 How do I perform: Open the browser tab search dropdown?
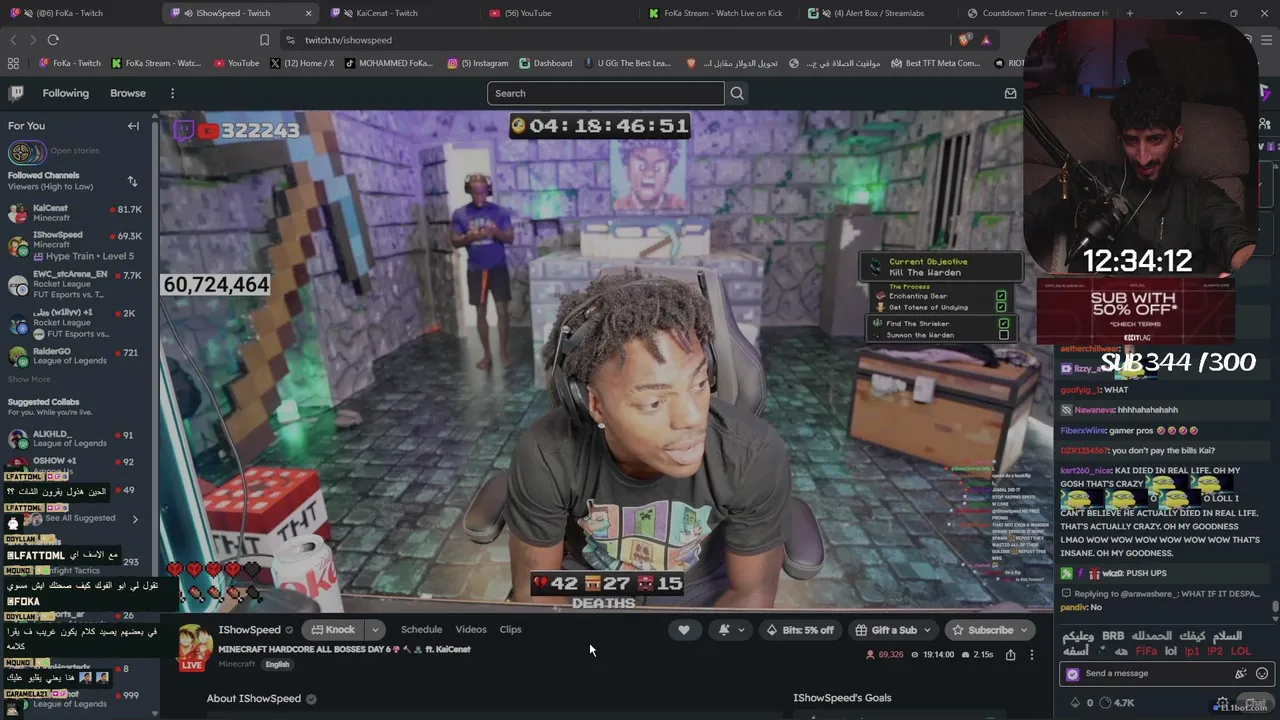1179,13
